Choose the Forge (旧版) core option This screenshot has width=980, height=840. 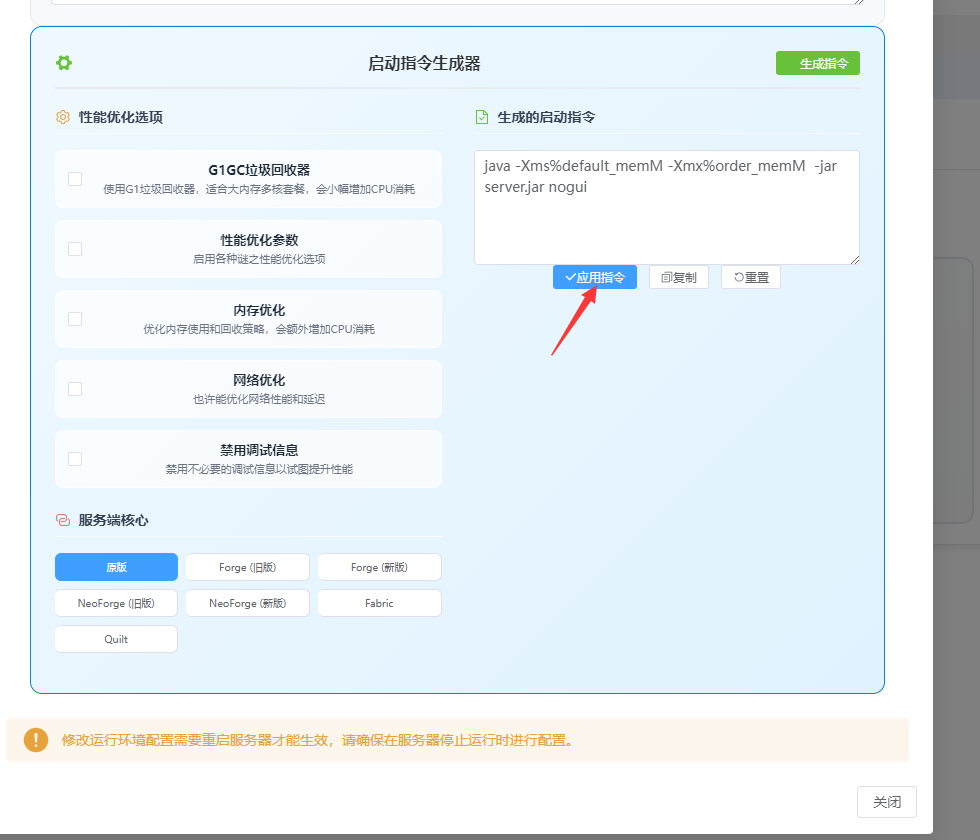point(247,567)
